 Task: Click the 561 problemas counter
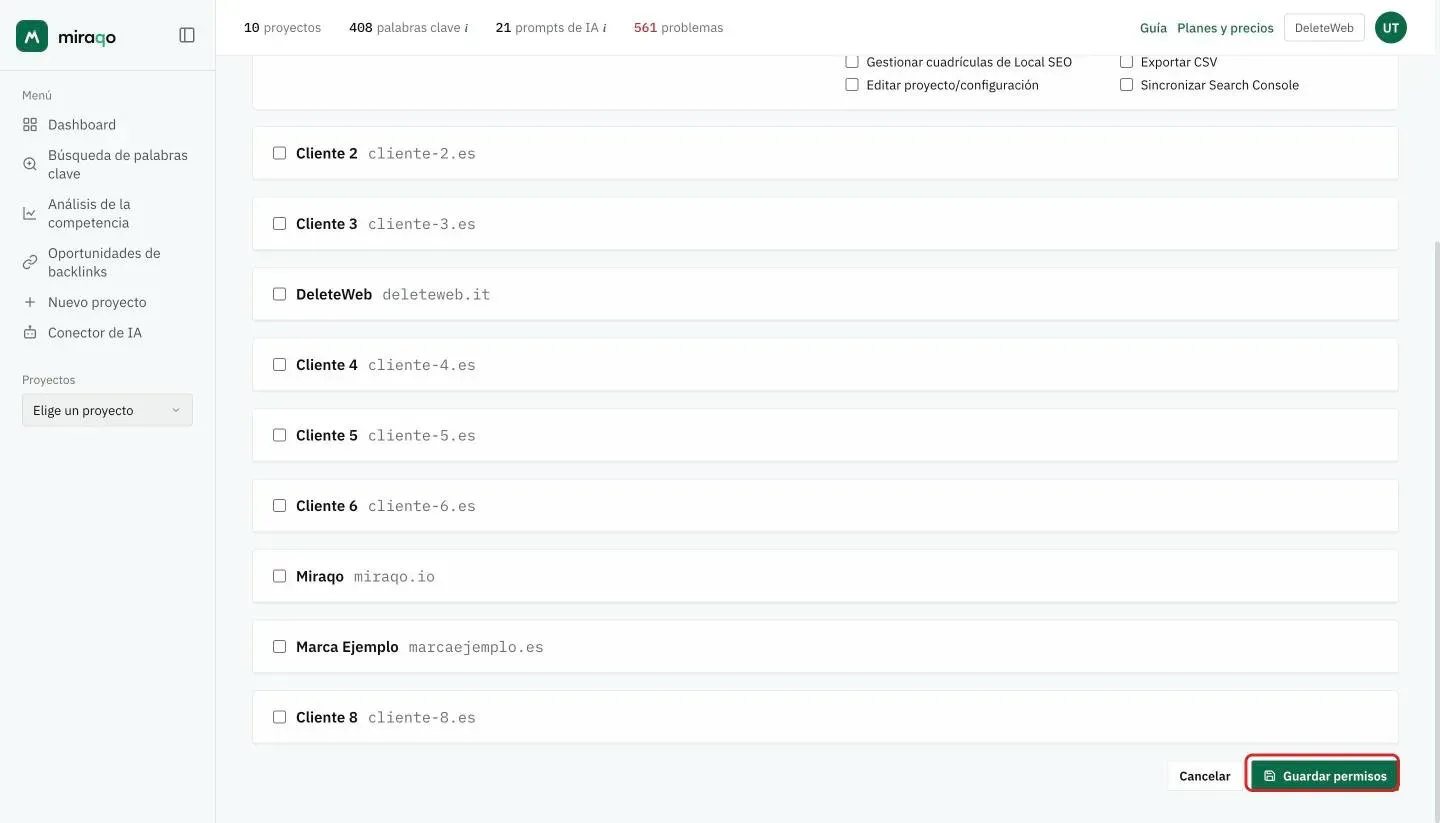(x=678, y=28)
